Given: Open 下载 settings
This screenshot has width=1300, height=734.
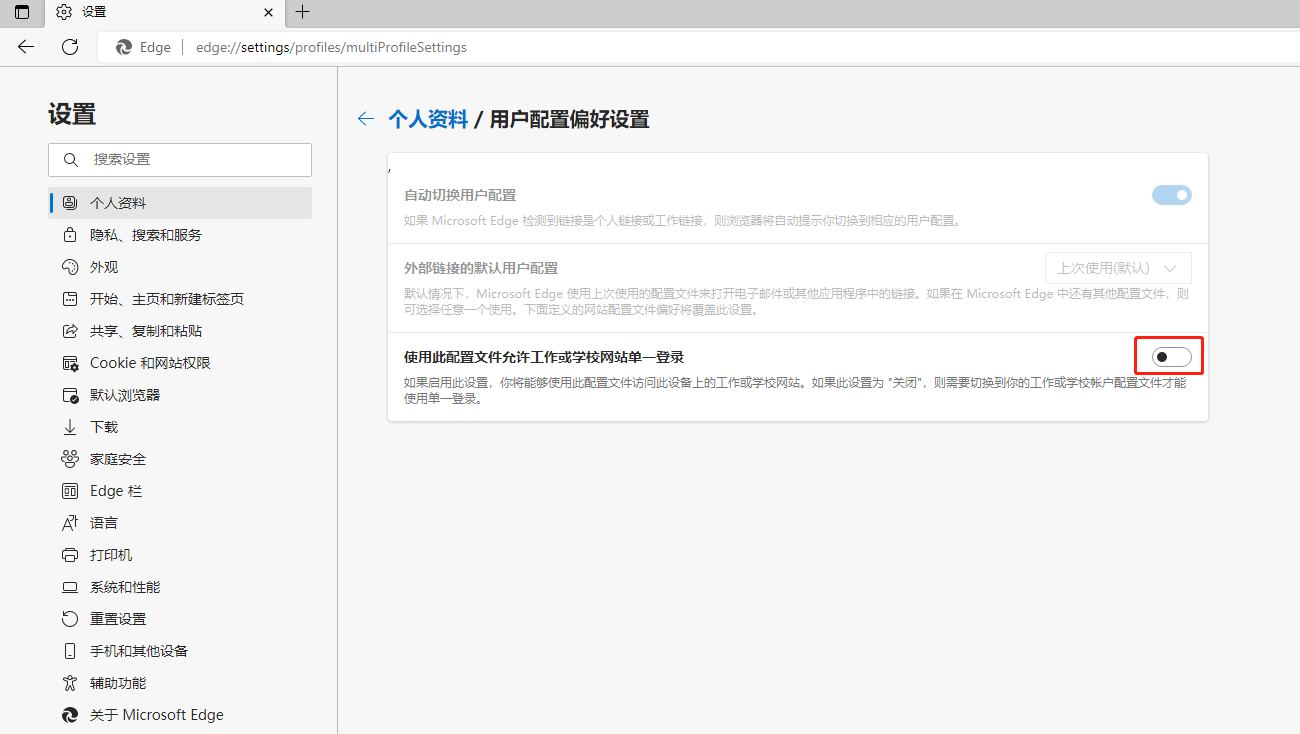Looking at the screenshot, I should pyautogui.click(x=180, y=427).
